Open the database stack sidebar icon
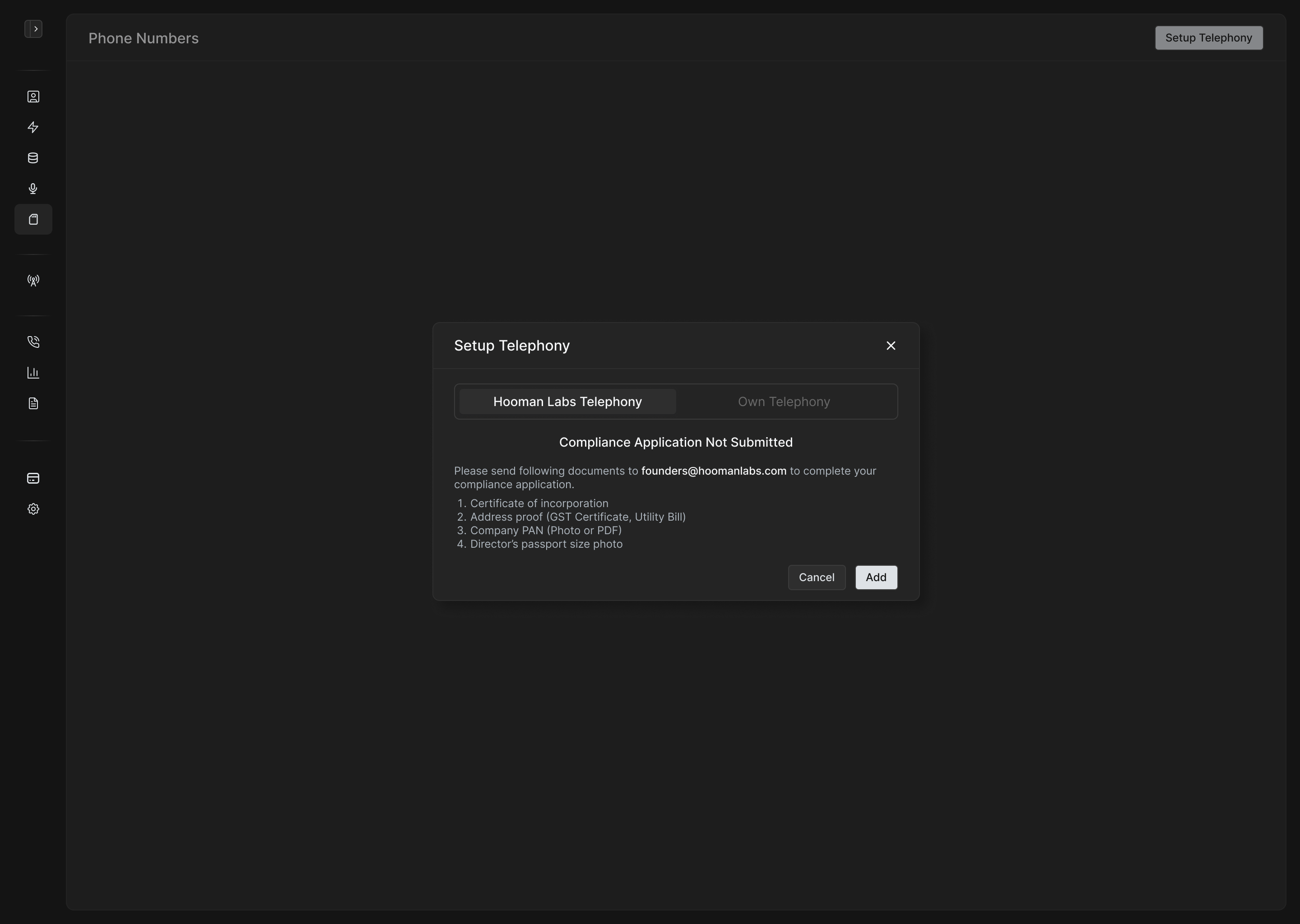The height and width of the screenshot is (924, 1300). coord(33,158)
